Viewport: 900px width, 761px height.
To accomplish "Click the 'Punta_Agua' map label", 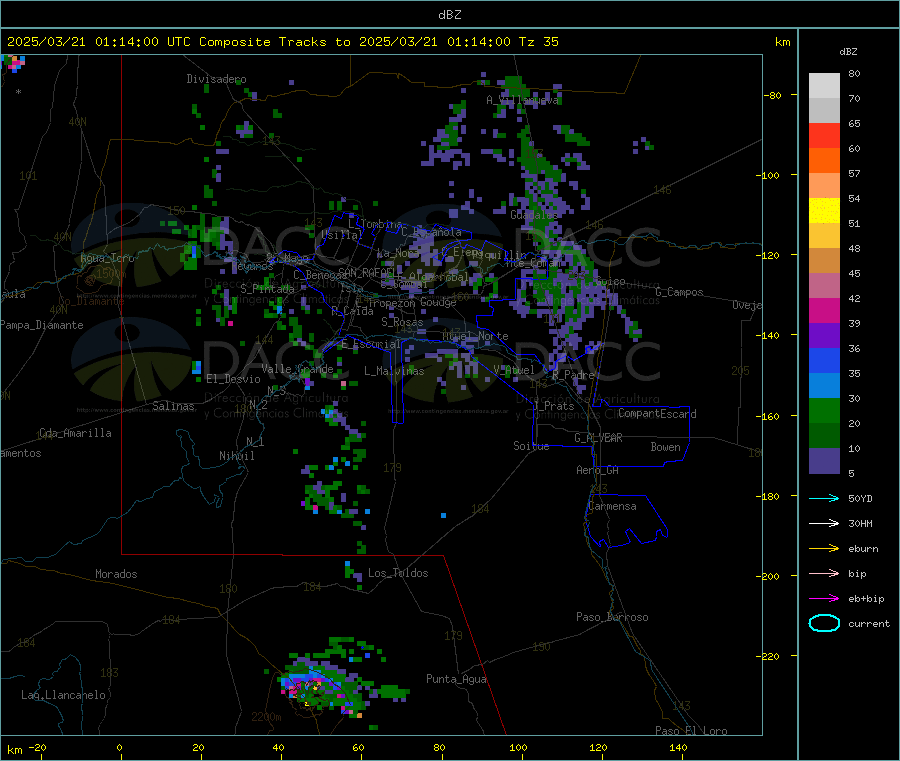I will tap(456, 679).
